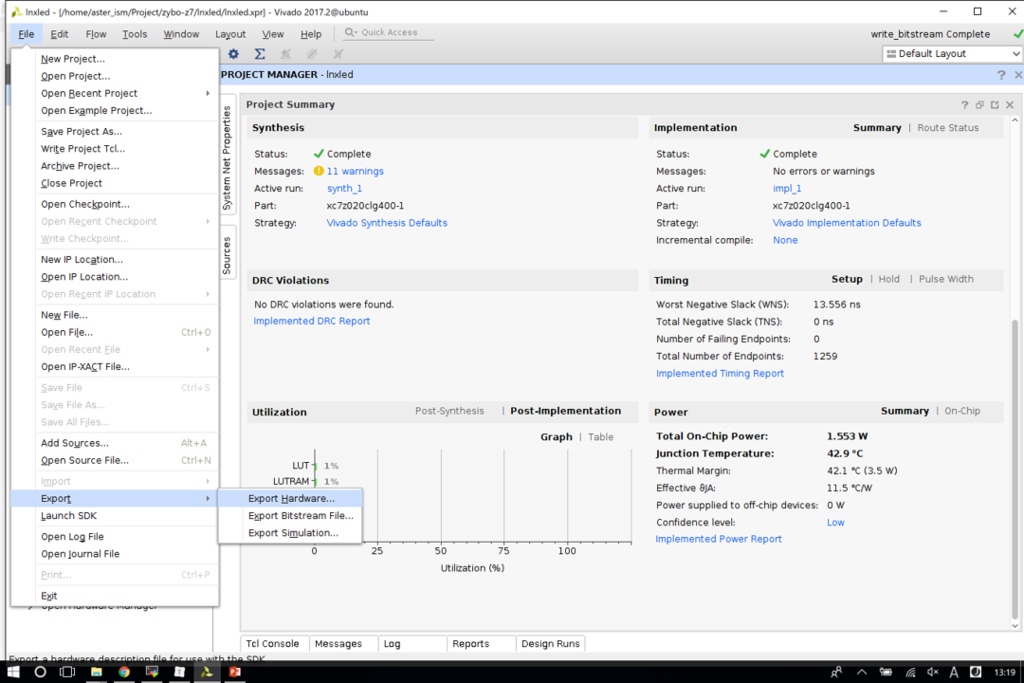Switch to the Reports tab
This screenshot has width=1024, height=683.
tap(471, 644)
